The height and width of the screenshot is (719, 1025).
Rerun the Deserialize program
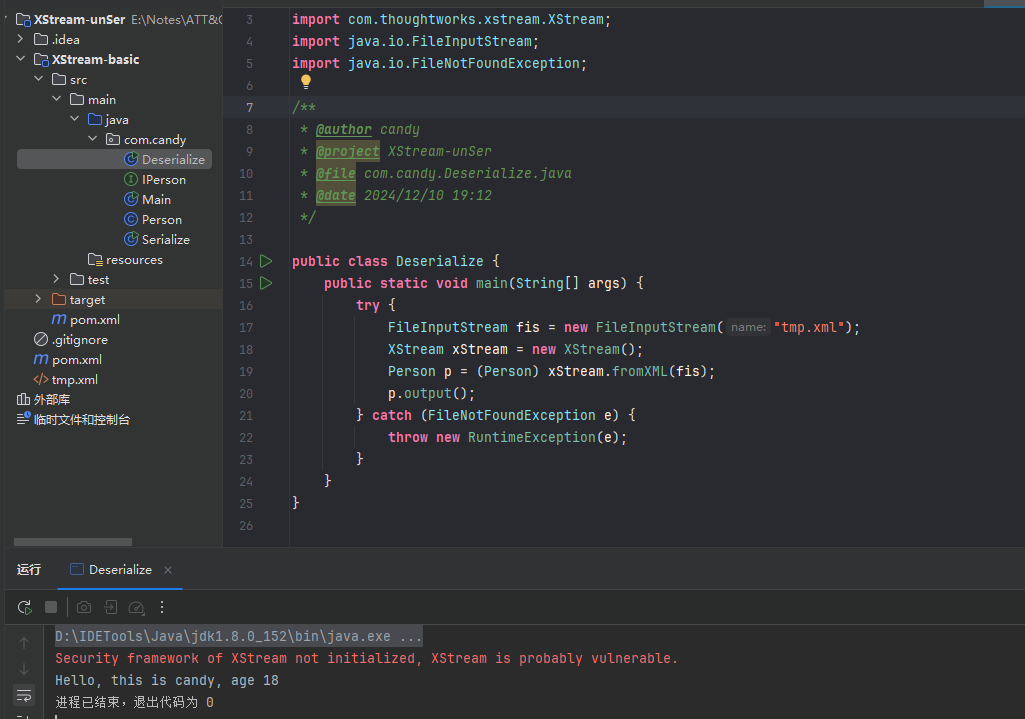coord(25,607)
